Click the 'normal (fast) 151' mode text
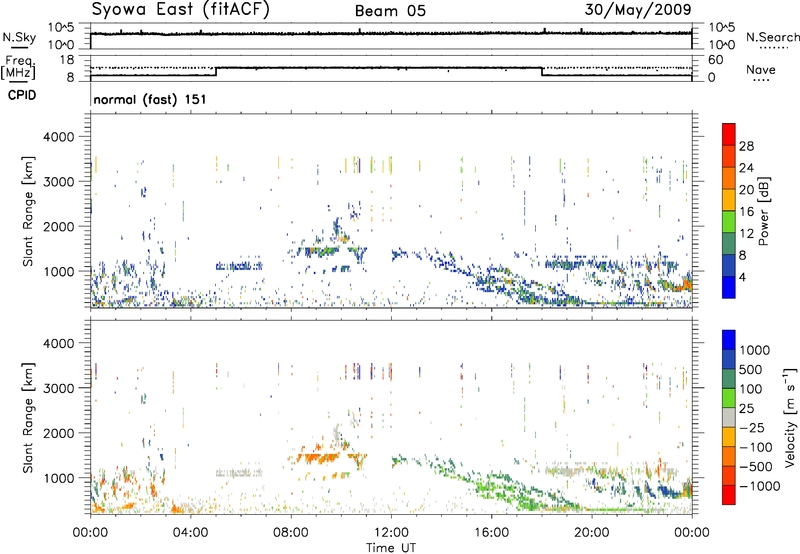 (x=150, y=99)
